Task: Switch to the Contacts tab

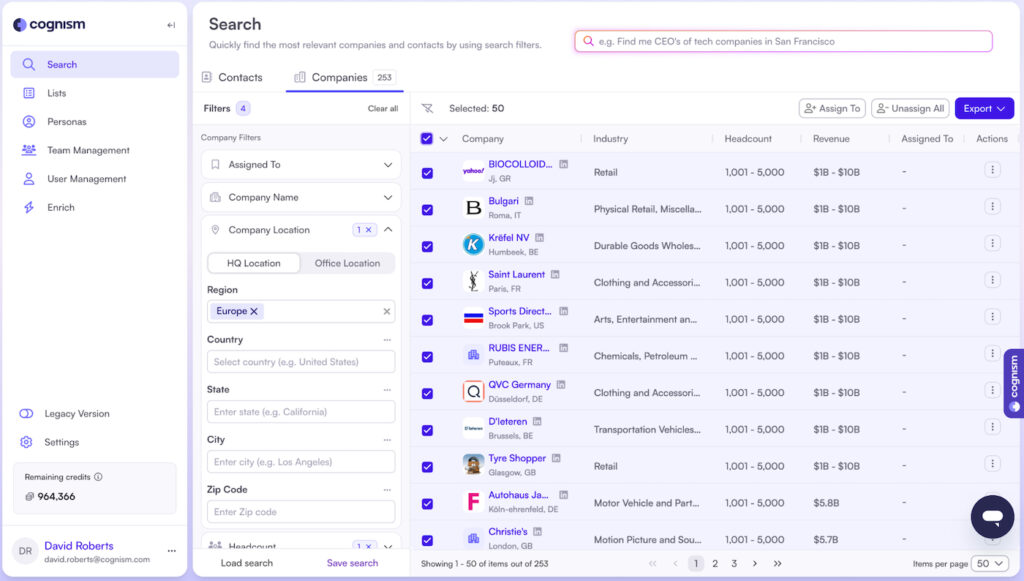Action: coord(232,77)
